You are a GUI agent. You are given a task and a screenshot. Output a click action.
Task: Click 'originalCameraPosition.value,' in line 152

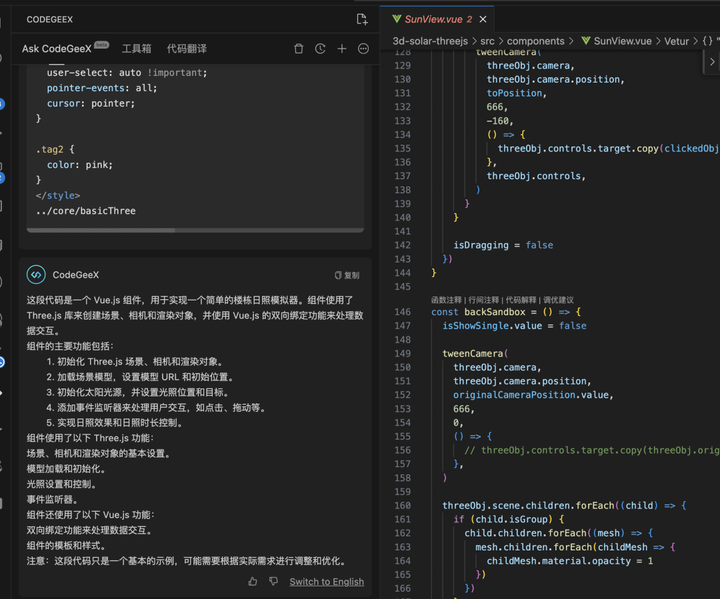533,395
